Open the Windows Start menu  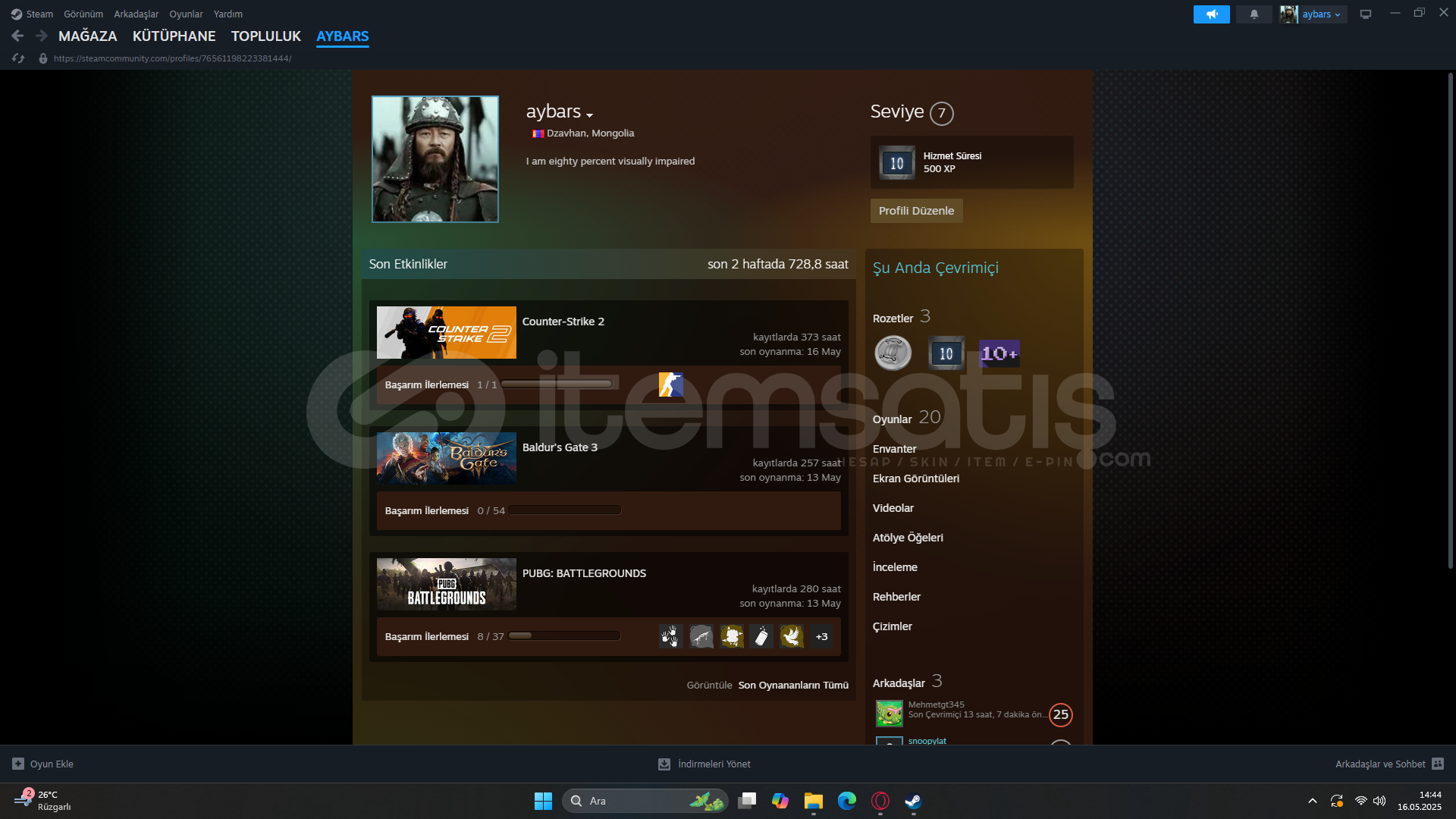tap(543, 801)
